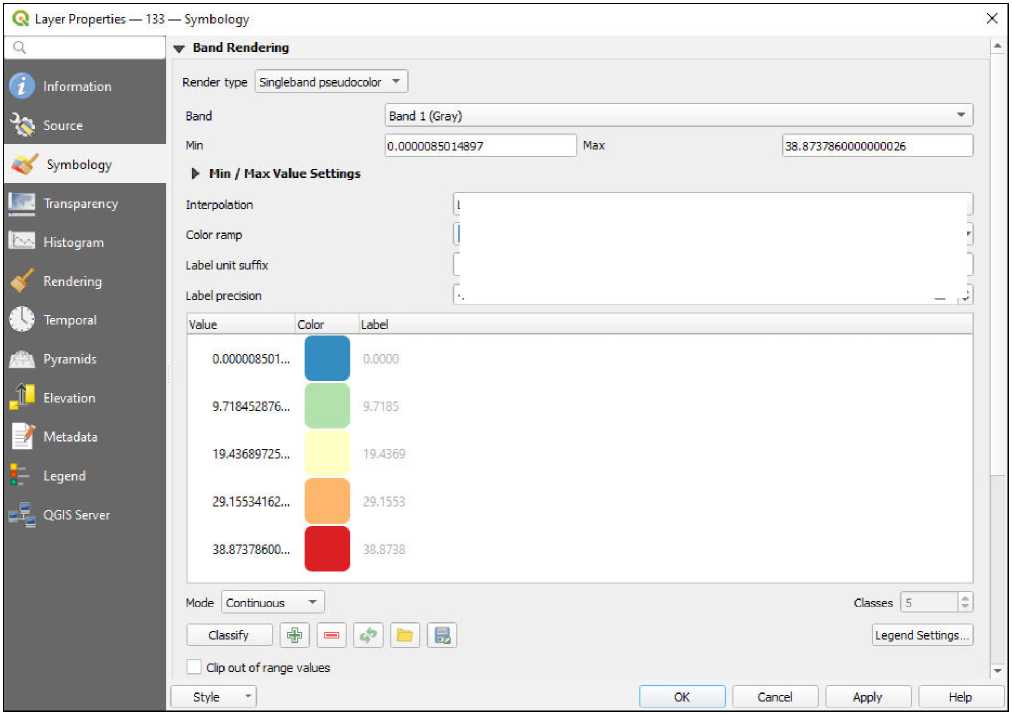The height and width of the screenshot is (715, 1012).
Task: Collapse the Band Rendering section
Action: point(179,48)
